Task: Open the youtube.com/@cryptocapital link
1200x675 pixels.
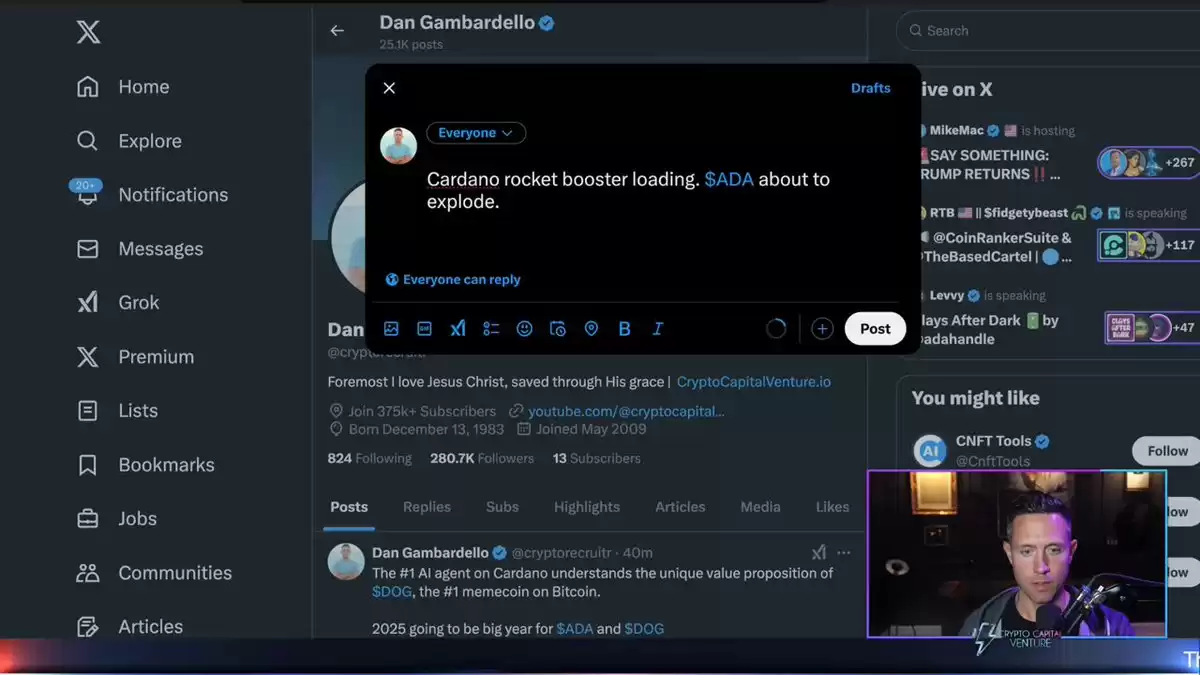Action: pos(626,411)
